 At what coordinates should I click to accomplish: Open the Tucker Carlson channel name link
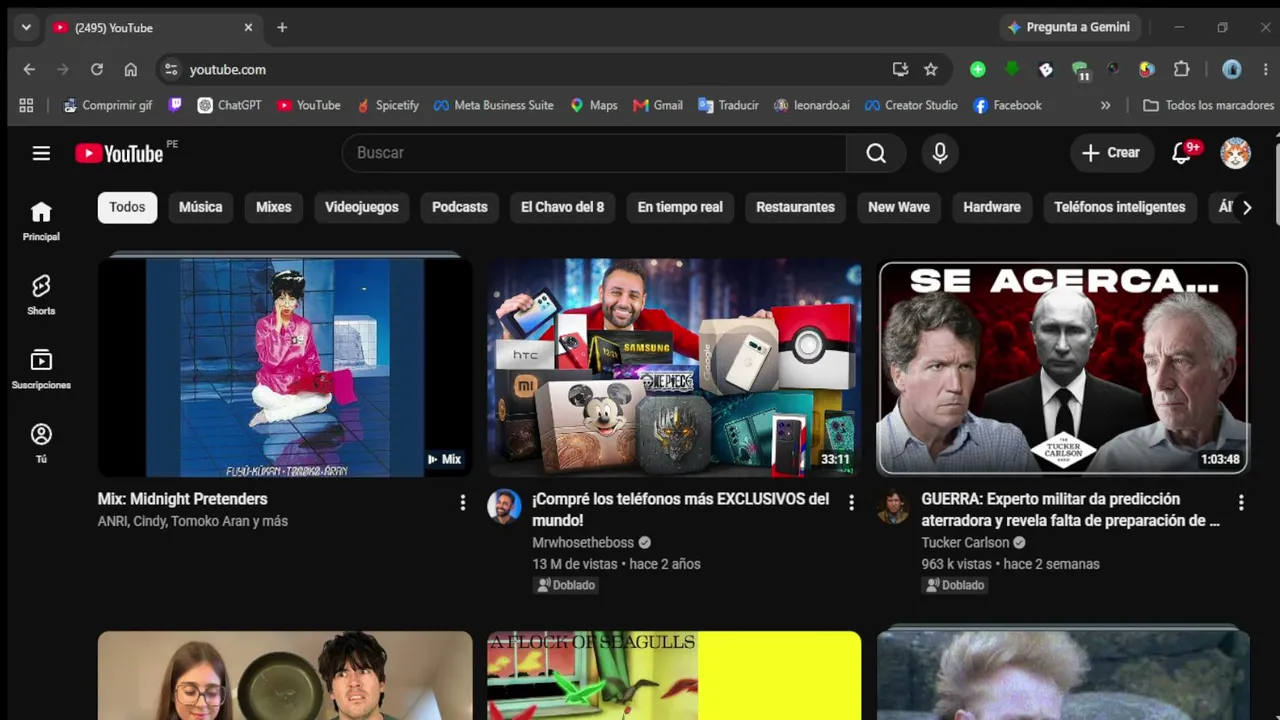point(965,542)
